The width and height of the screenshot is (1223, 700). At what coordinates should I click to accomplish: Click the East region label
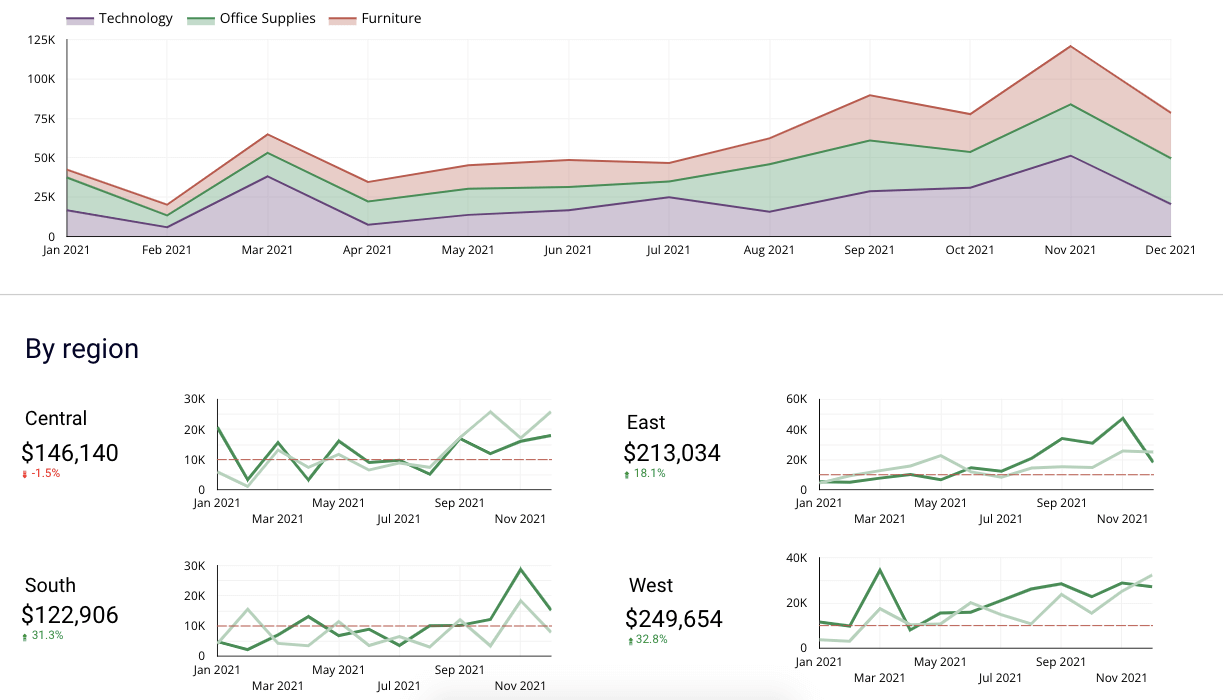point(646,422)
